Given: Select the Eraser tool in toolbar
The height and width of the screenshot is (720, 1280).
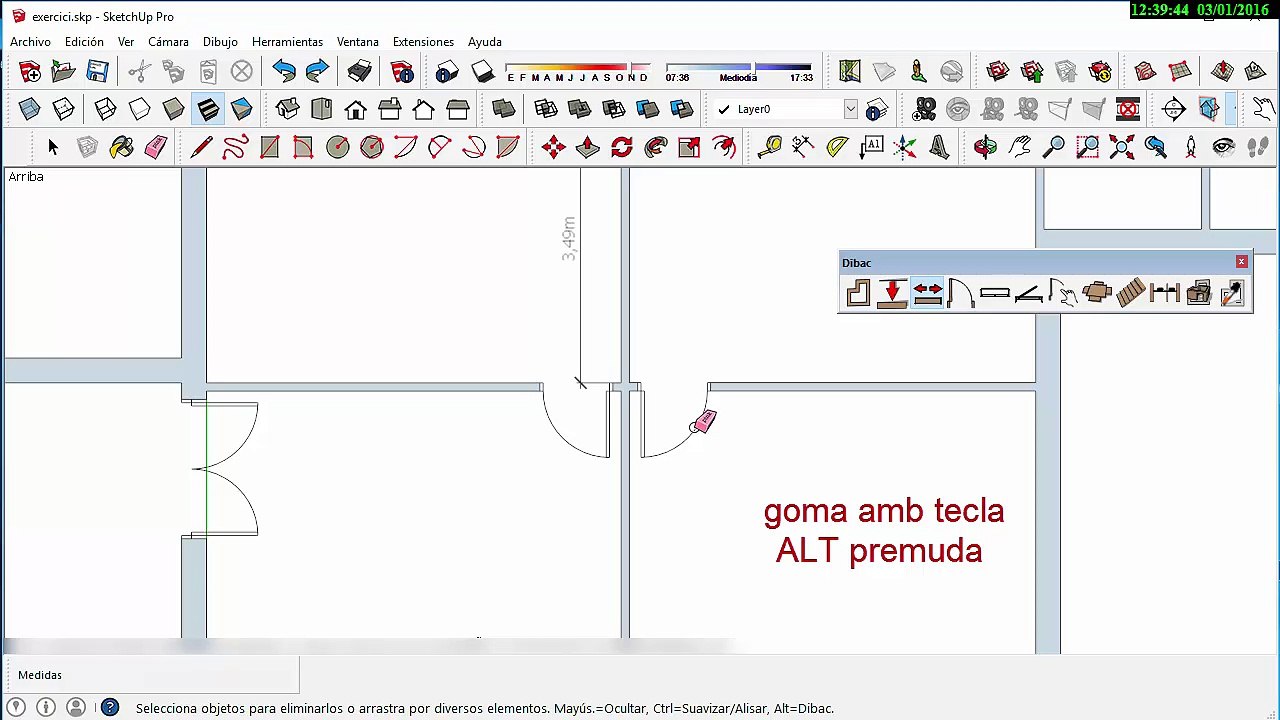Looking at the screenshot, I should 155,147.
